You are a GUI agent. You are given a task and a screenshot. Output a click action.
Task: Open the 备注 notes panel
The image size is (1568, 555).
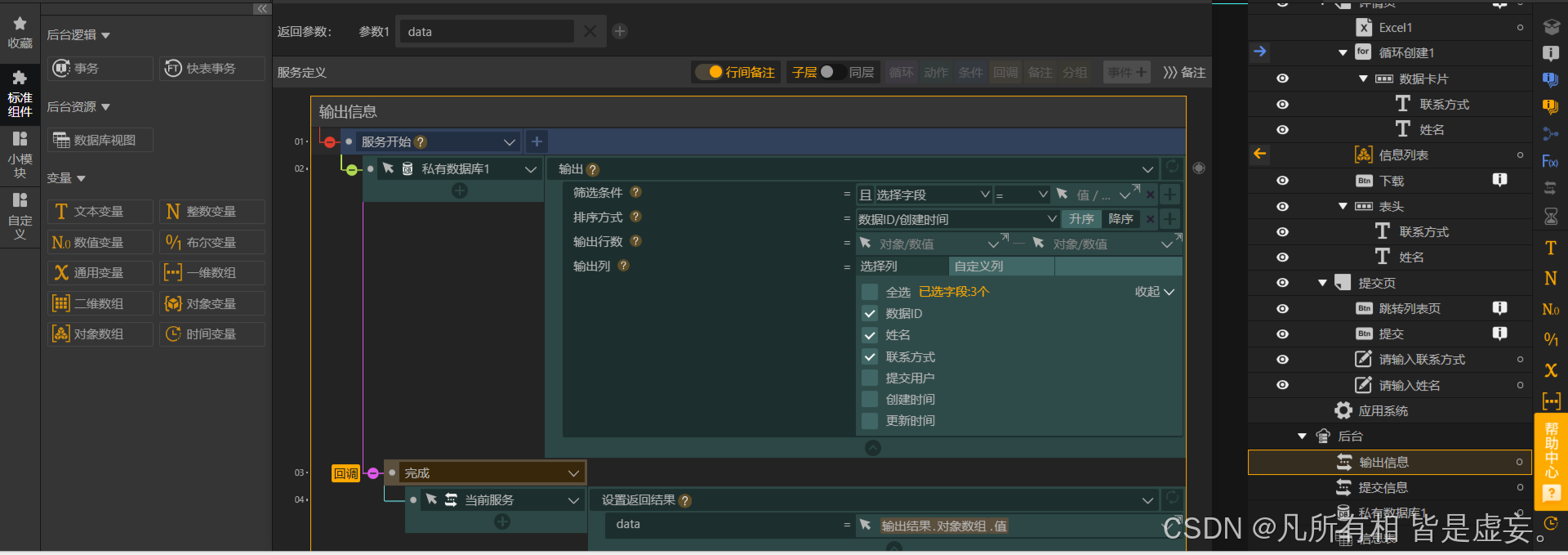1184,73
